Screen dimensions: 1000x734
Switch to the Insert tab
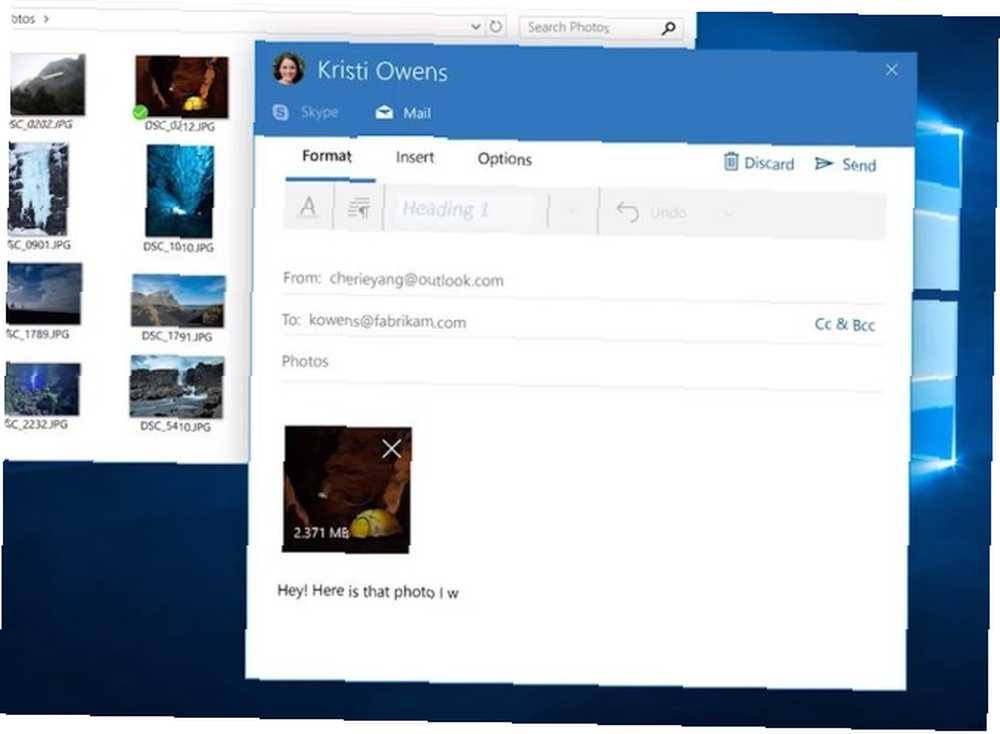tap(415, 157)
